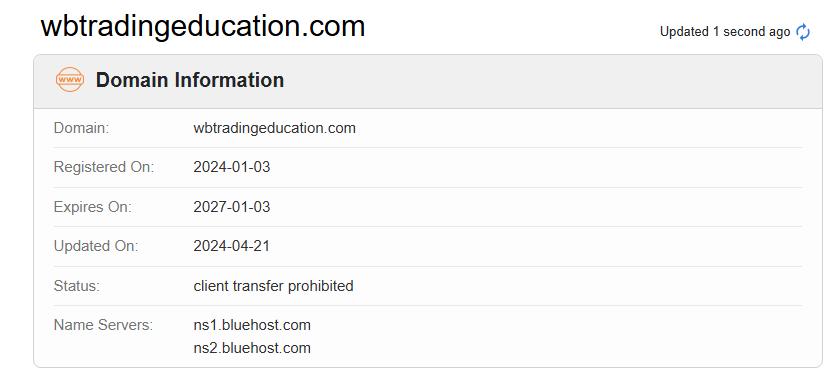The width and height of the screenshot is (836, 378).
Task: Click the 'Updated 1 second ago' text
Action: 725,32
